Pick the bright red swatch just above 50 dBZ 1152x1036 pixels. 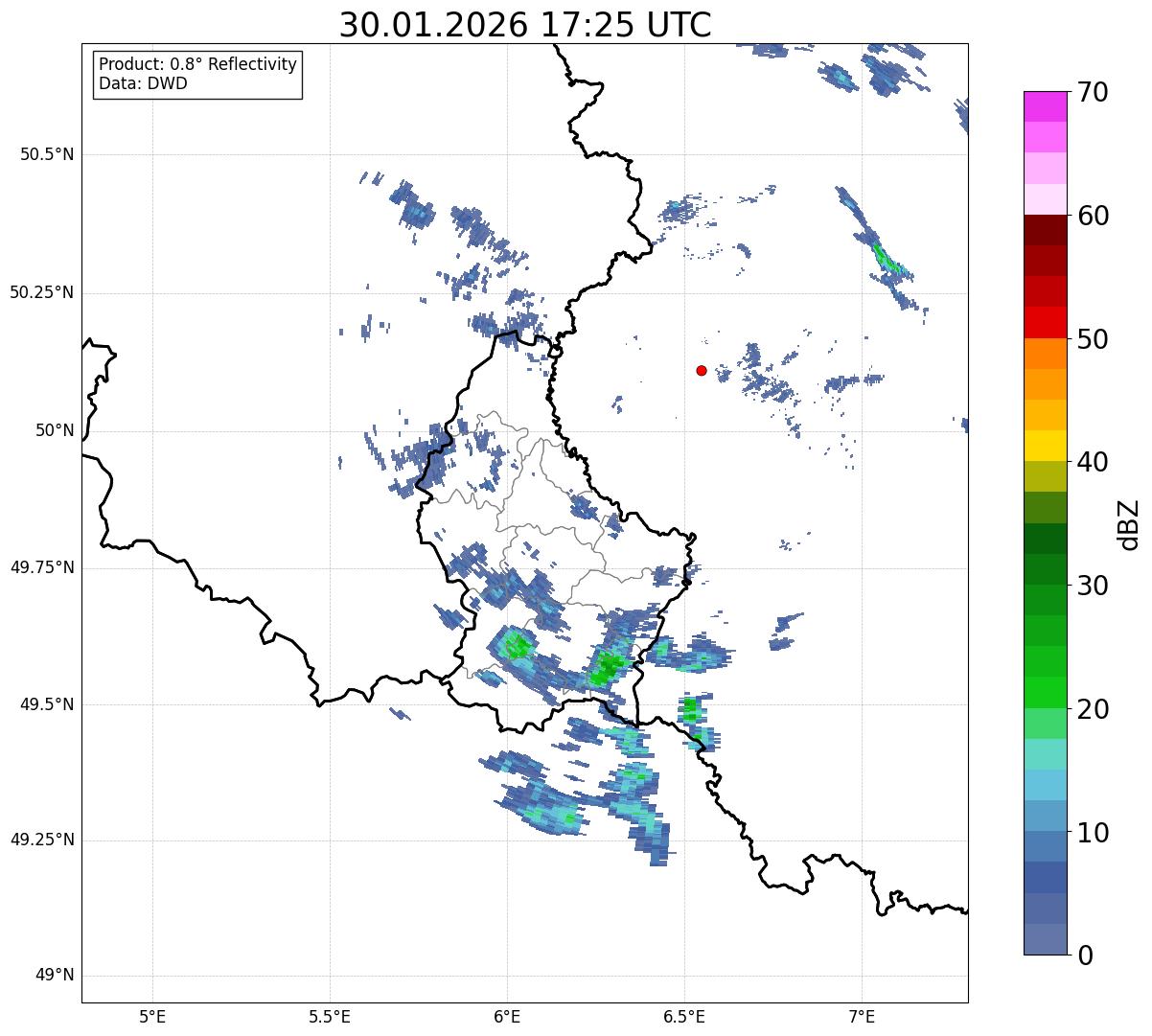pos(1045,323)
